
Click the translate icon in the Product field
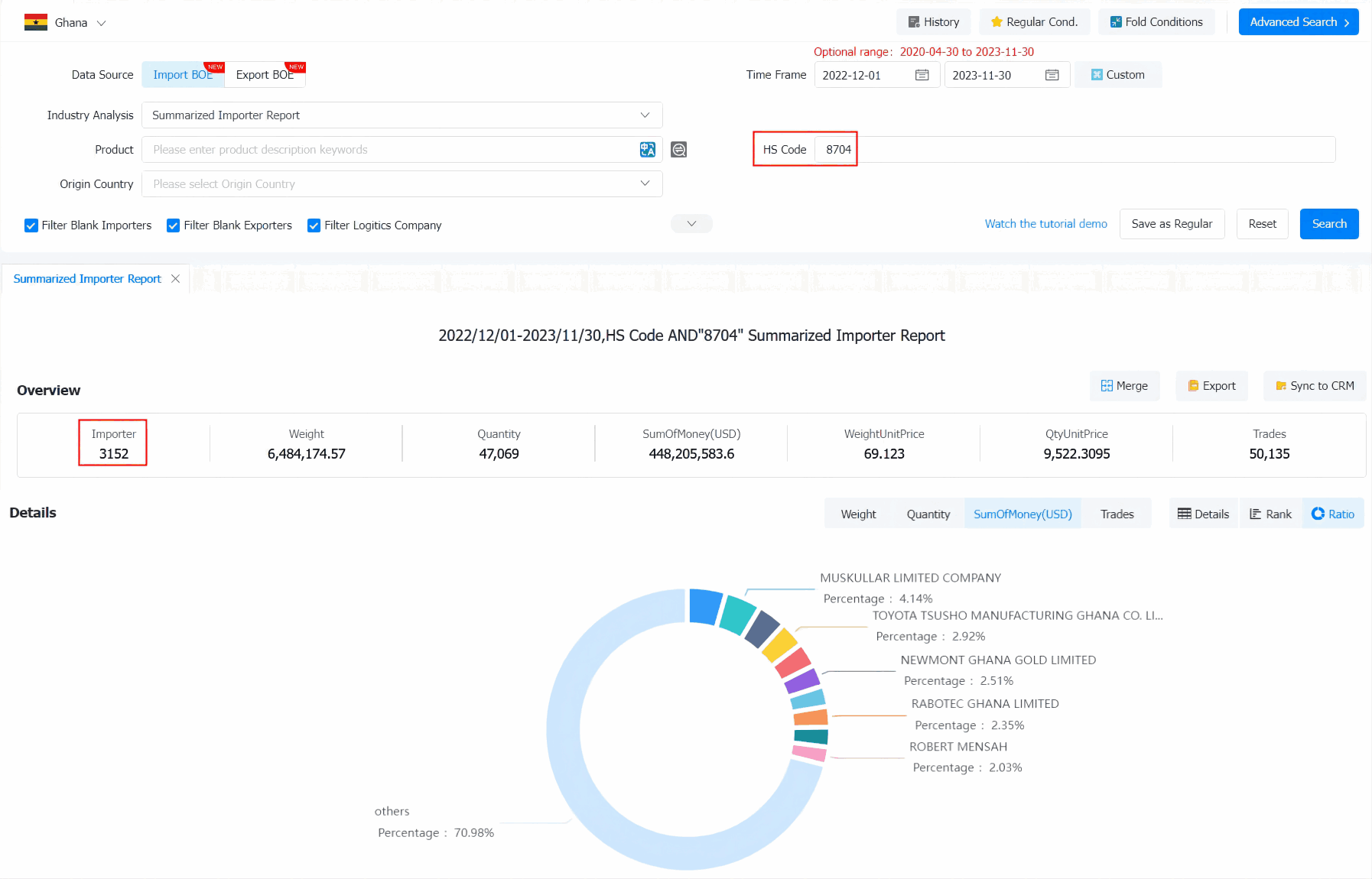coord(648,150)
